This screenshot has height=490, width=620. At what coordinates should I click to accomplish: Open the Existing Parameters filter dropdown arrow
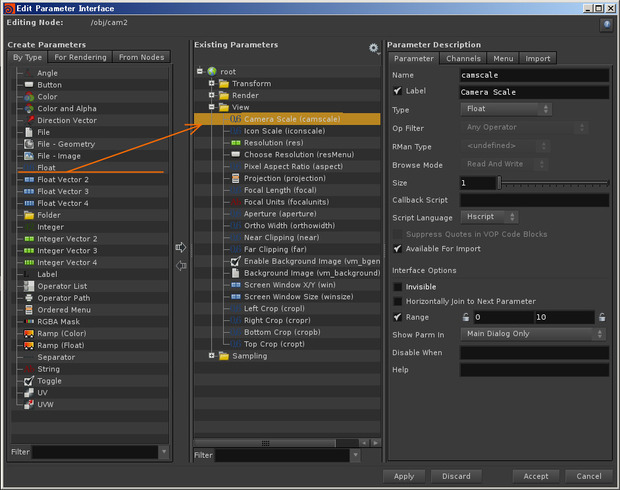pos(355,455)
